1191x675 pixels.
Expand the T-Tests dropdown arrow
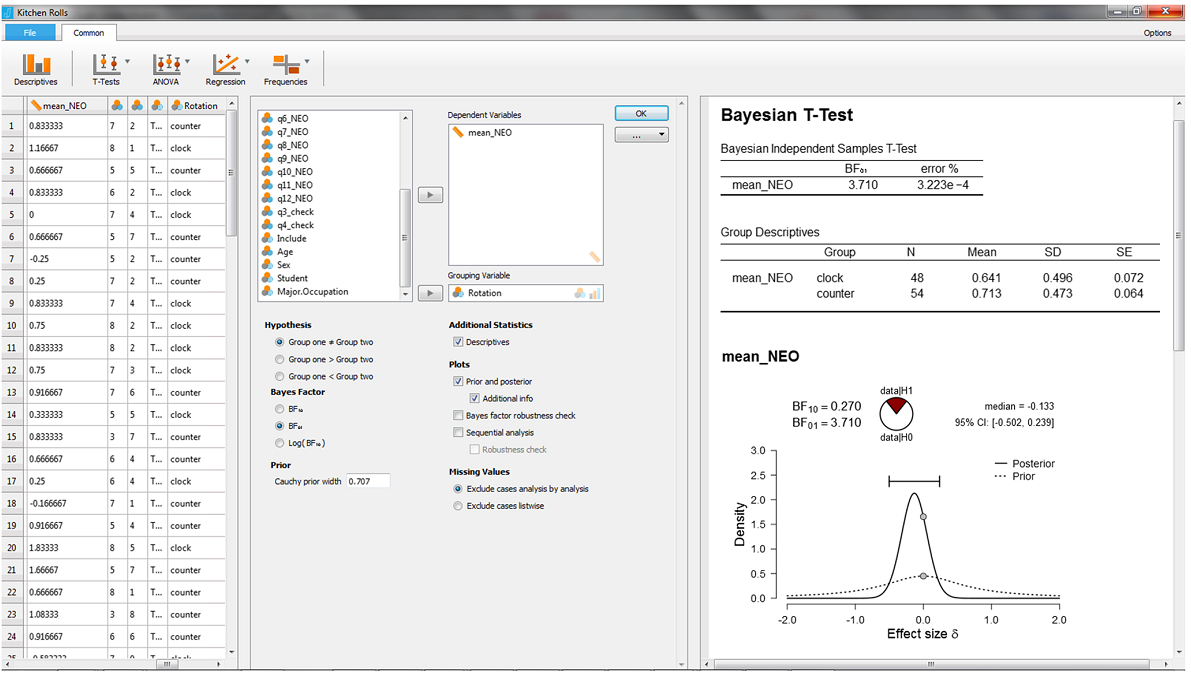tap(128, 62)
